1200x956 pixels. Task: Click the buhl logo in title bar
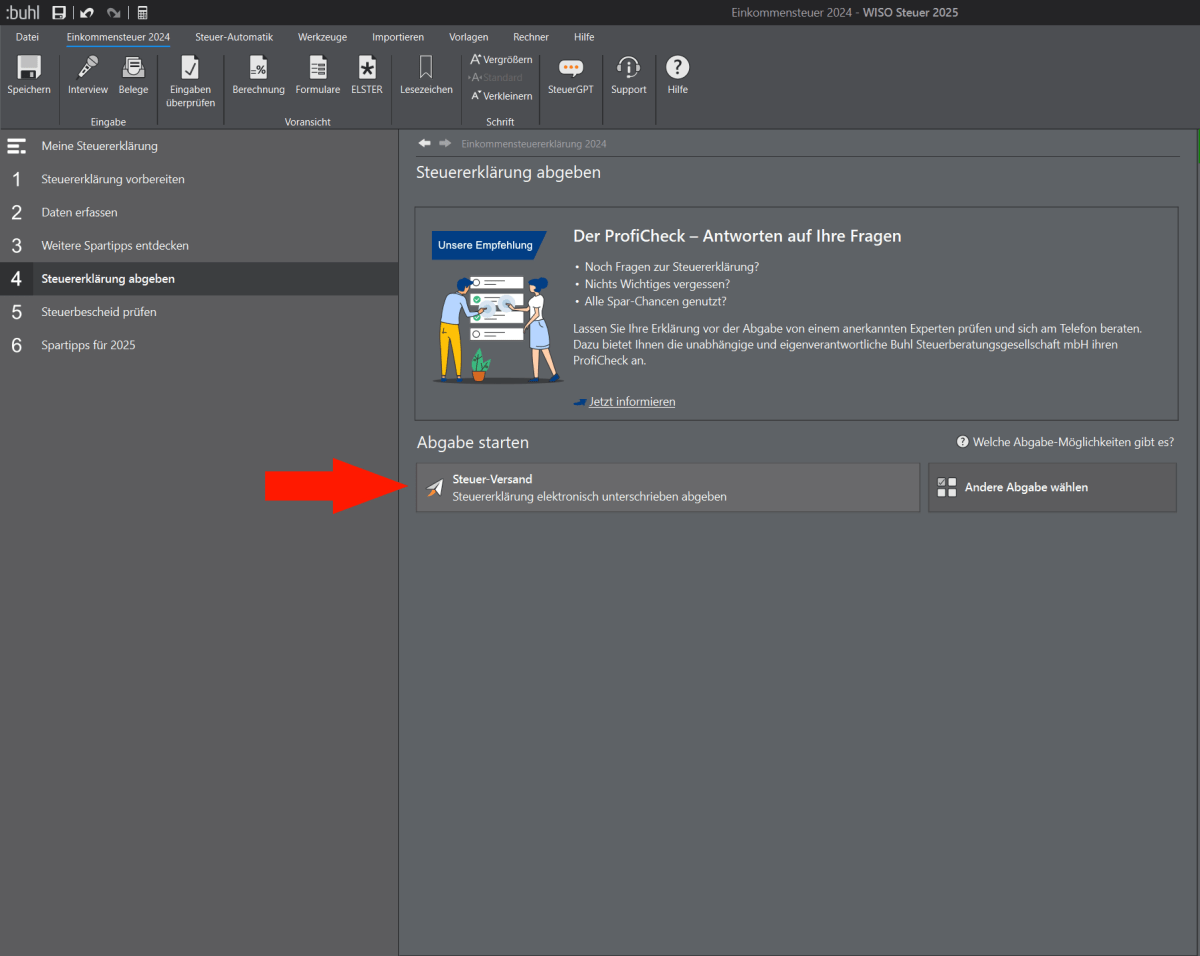click(x=22, y=13)
